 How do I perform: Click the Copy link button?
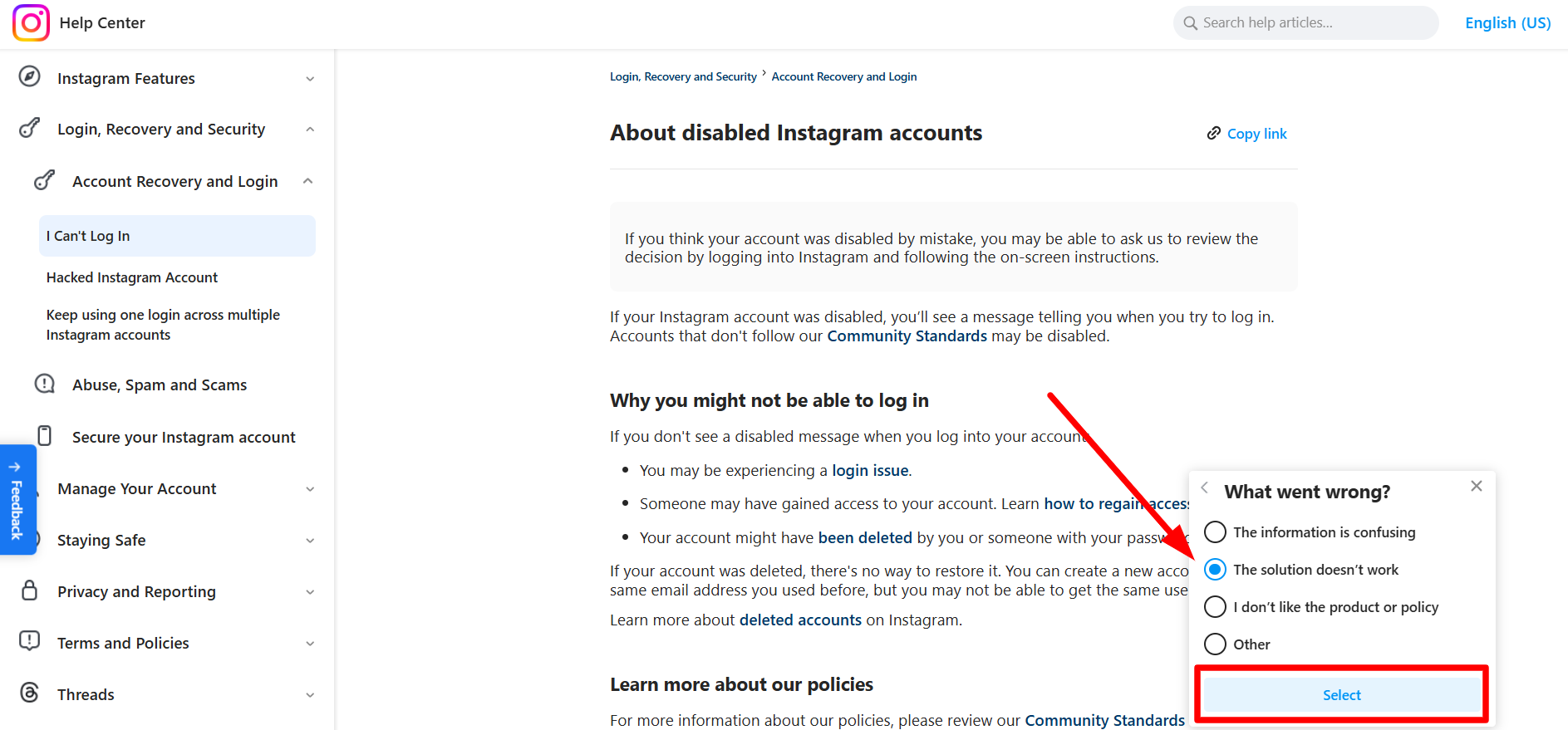pos(1246,134)
